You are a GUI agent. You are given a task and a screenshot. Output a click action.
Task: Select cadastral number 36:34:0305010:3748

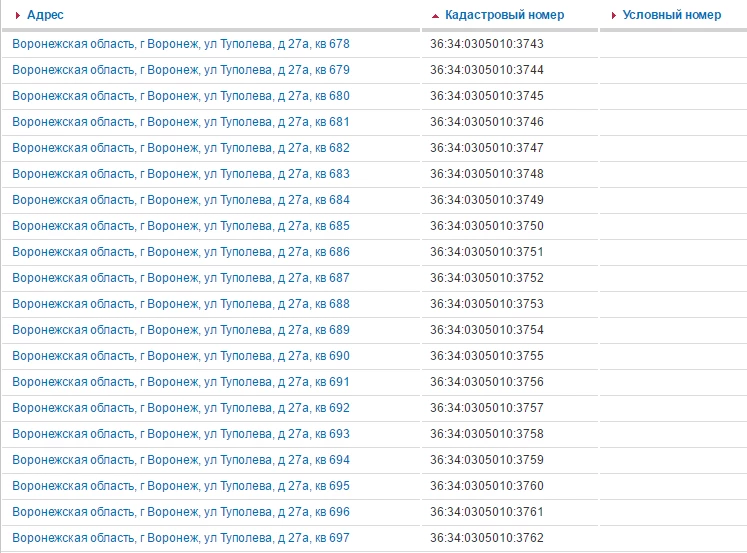tap(487, 174)
